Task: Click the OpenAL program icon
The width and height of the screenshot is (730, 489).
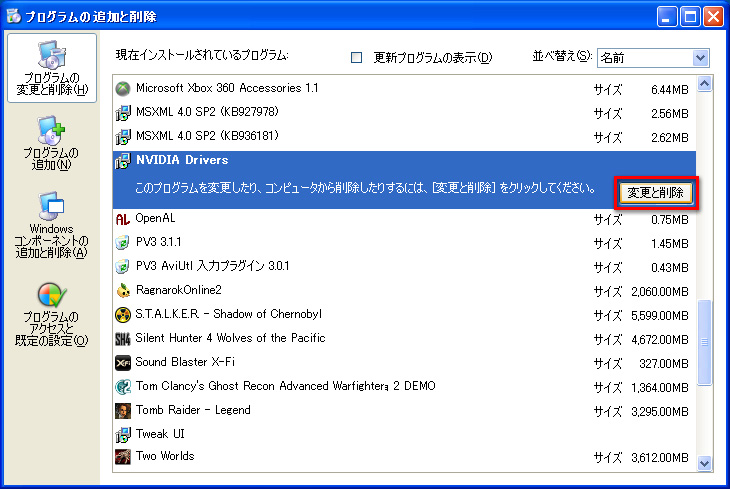Action: click(x=123, y=219)
